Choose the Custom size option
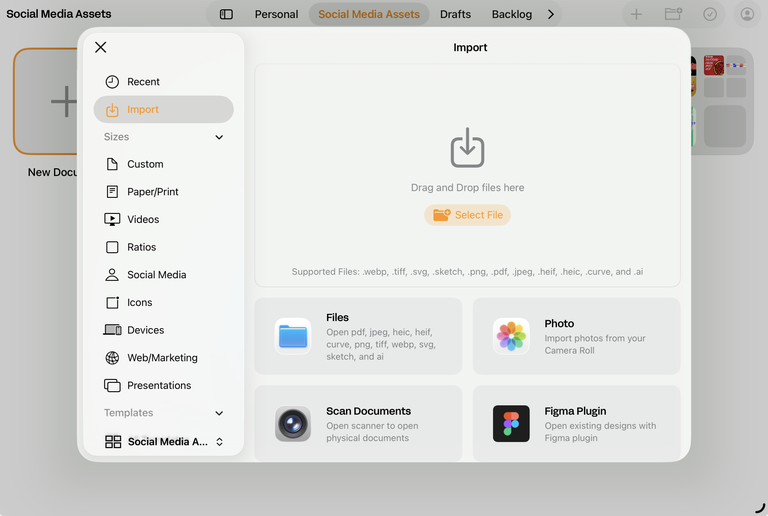Image resolution: width=768 pixels, height=516 pixels. pos(163,164)
